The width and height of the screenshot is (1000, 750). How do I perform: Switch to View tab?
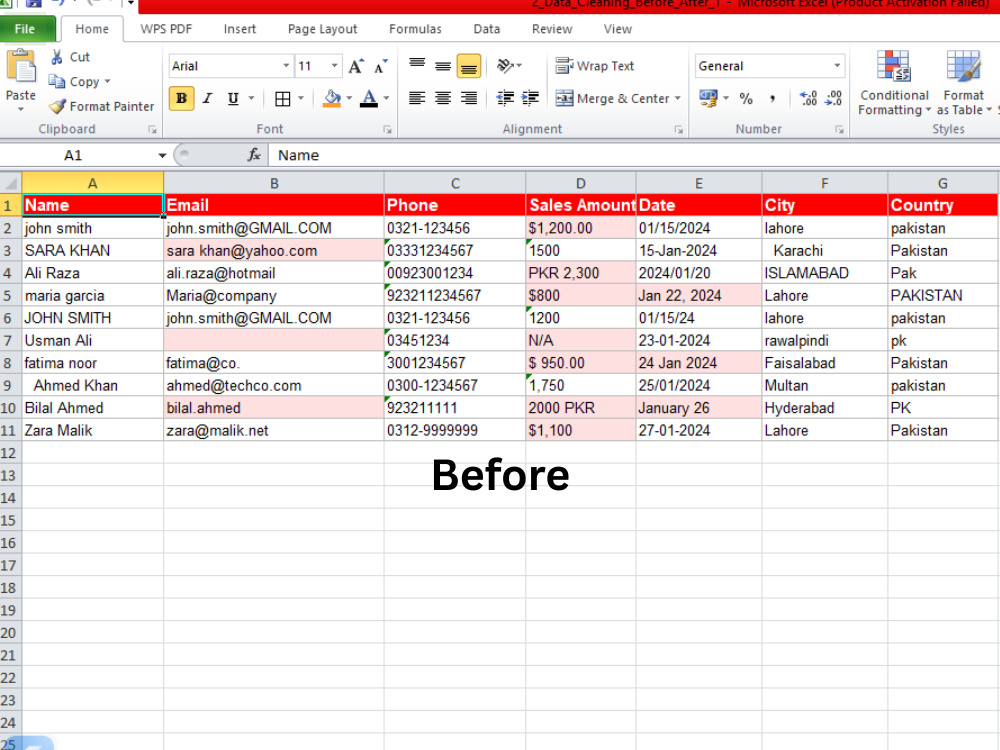pyautogui.click(x=617, y=29)
